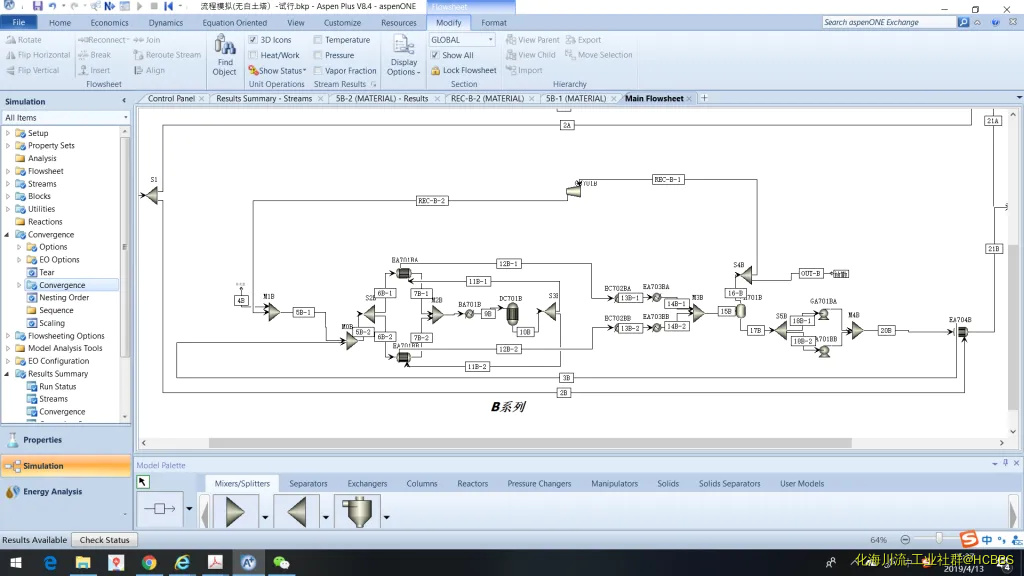Image resolution: width=1024 pixels, height=576 pixels.
Task: Click the Windows Start button
Action: coord(16,562)
